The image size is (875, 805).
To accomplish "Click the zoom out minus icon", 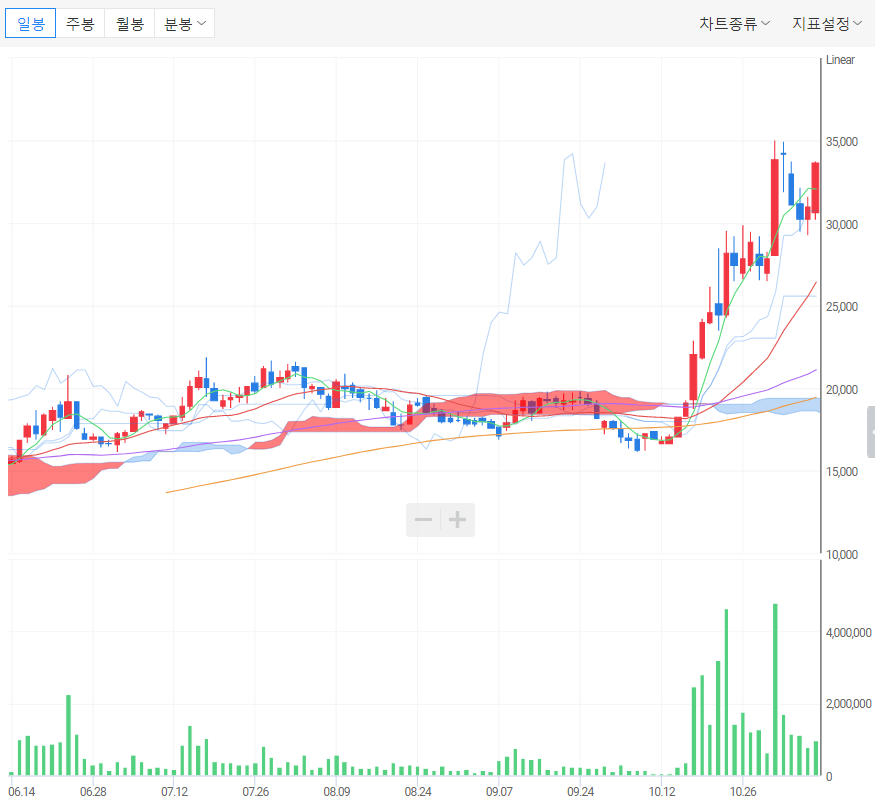I will point(424,520).
